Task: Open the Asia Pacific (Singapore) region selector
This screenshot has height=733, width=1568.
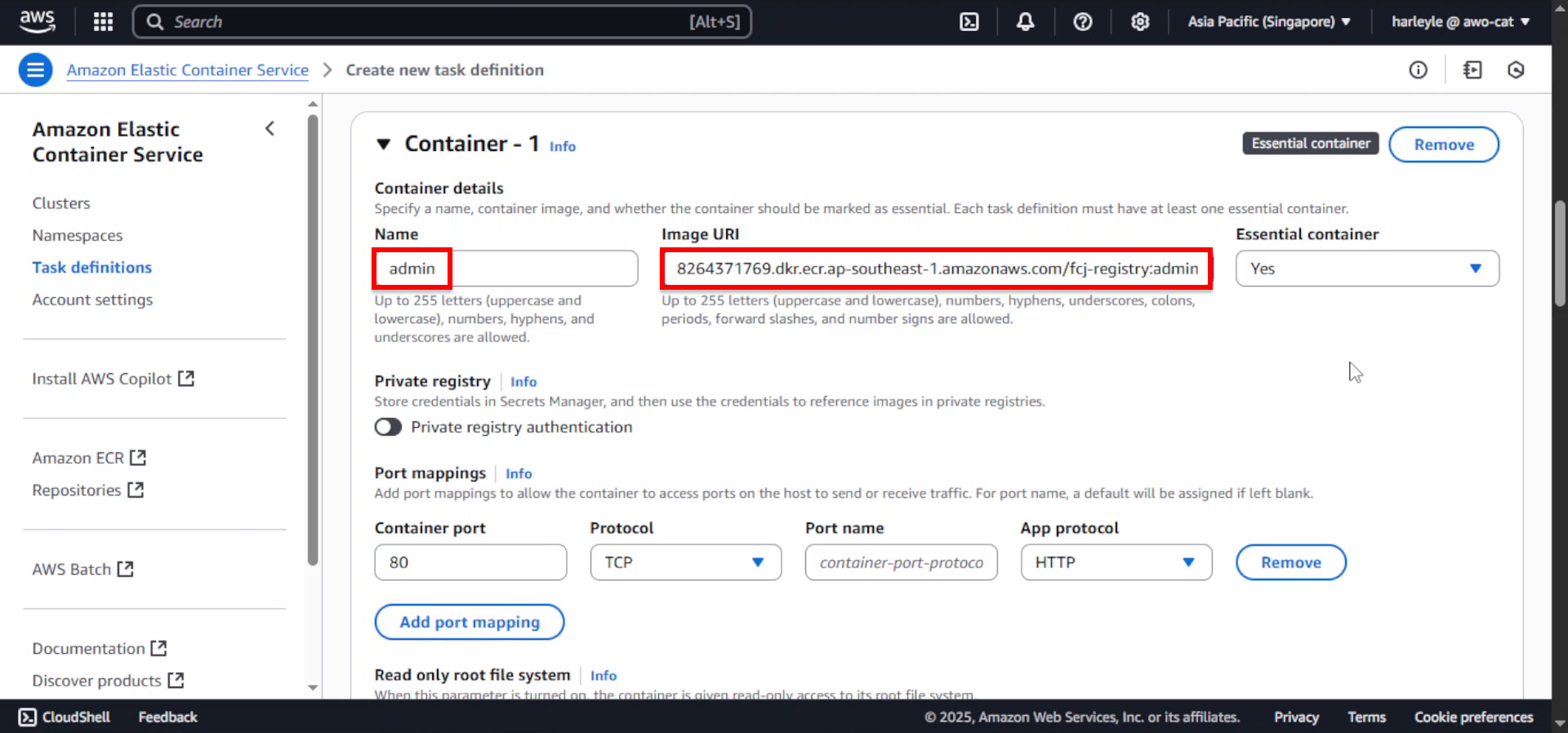Action: click(x=1269, y=22)
